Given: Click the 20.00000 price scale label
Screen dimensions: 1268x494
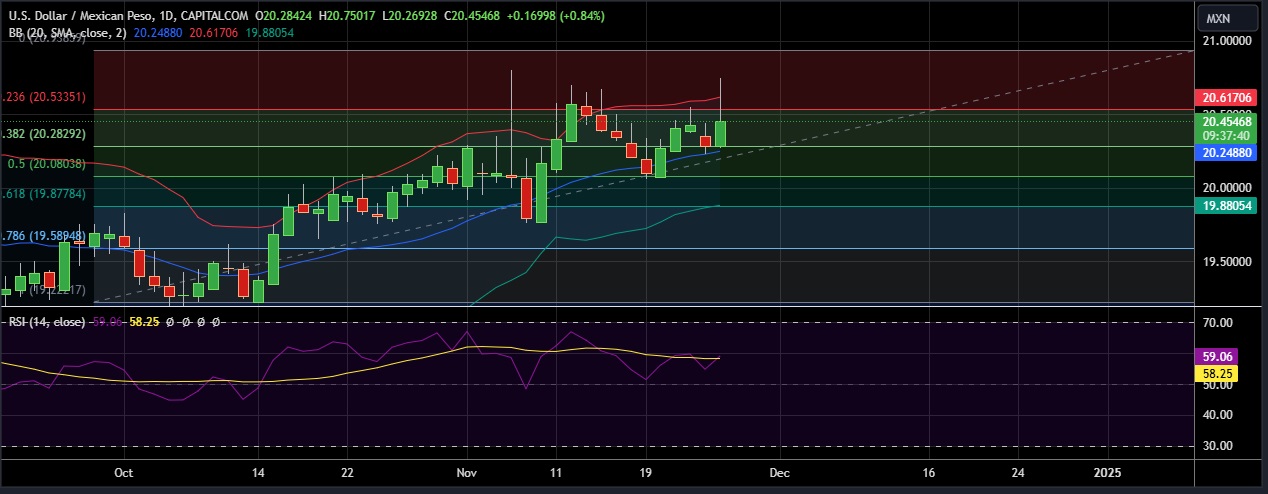Looking at the screenshot, I should point(1228,187).
